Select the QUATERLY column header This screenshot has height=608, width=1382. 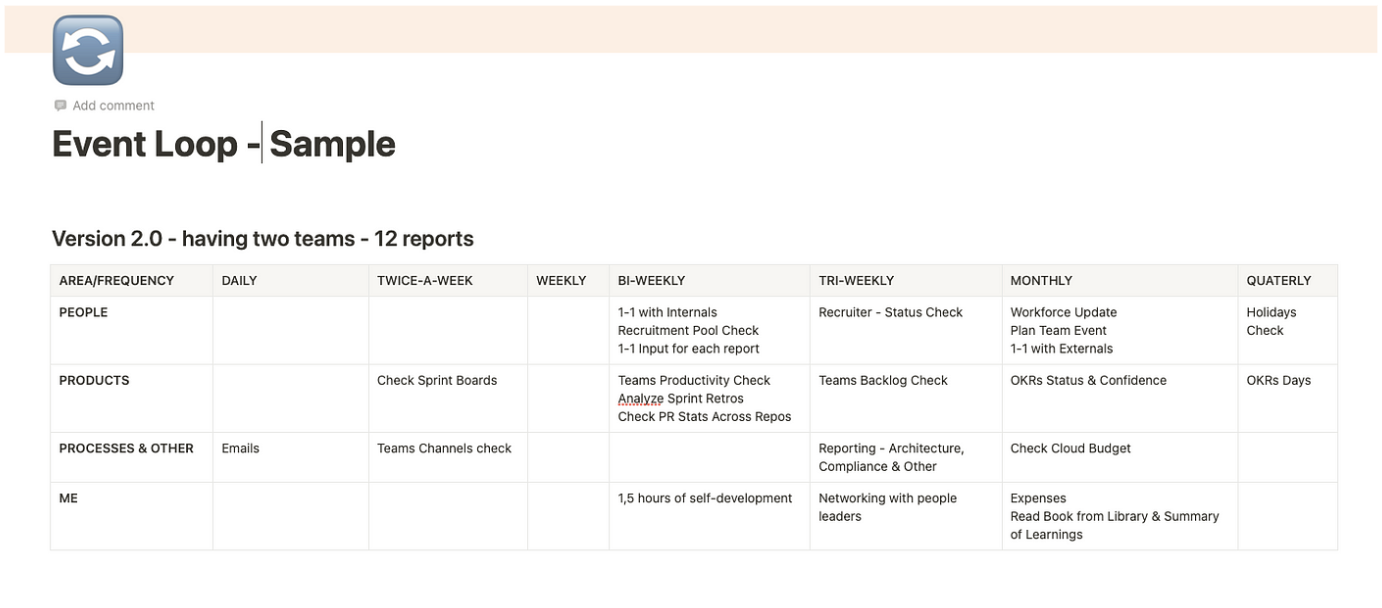point(1278,281)
